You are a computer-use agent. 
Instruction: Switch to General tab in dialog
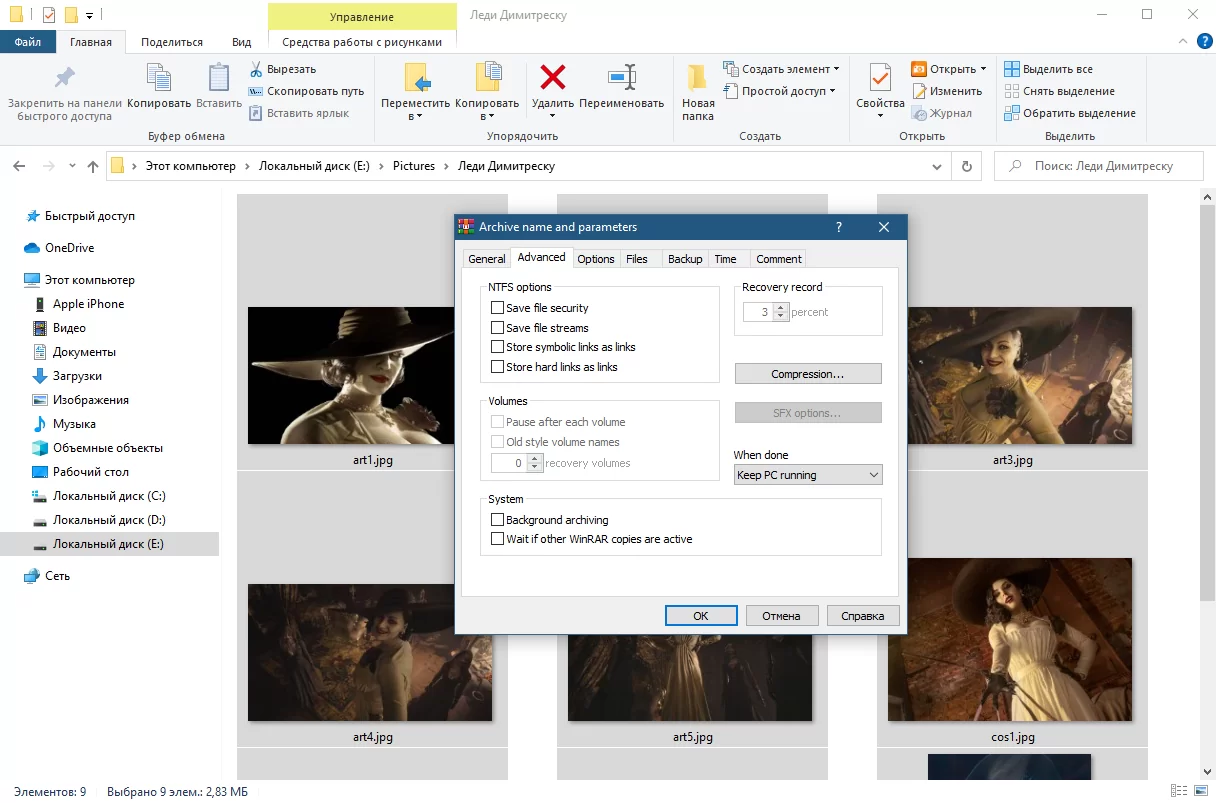(487, 259)
